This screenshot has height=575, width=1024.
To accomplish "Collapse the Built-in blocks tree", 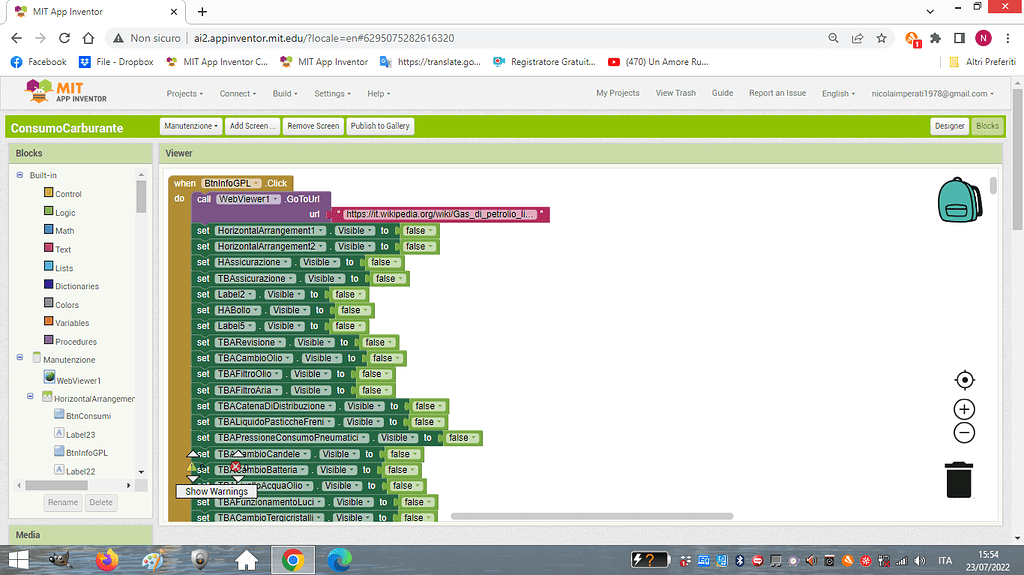I will [20, 175].
